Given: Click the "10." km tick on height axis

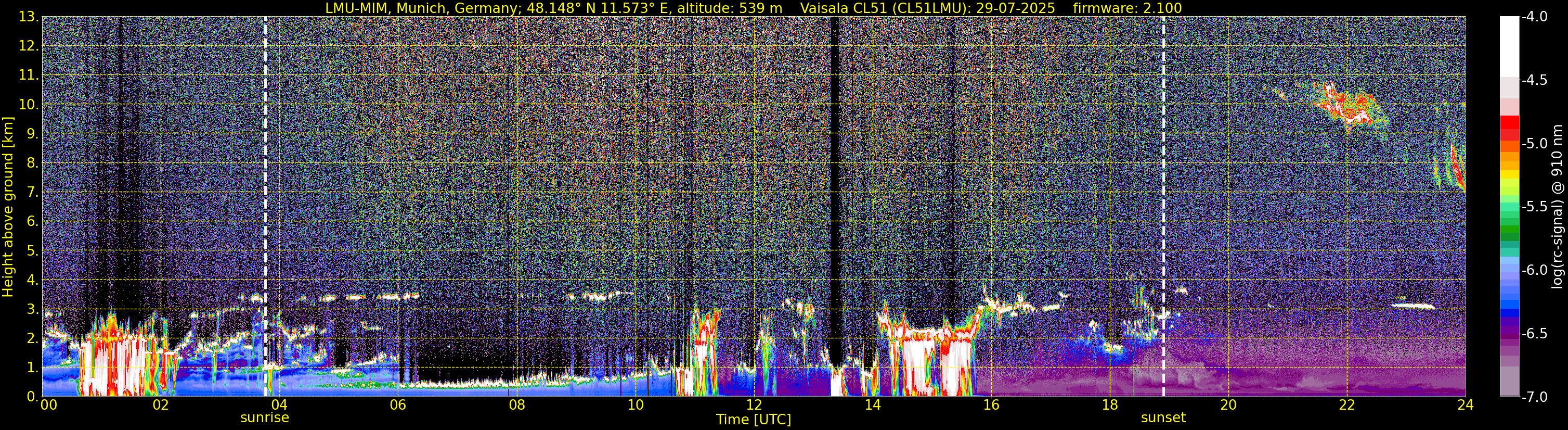Looking at the screenshot, I should coord(29,104).
